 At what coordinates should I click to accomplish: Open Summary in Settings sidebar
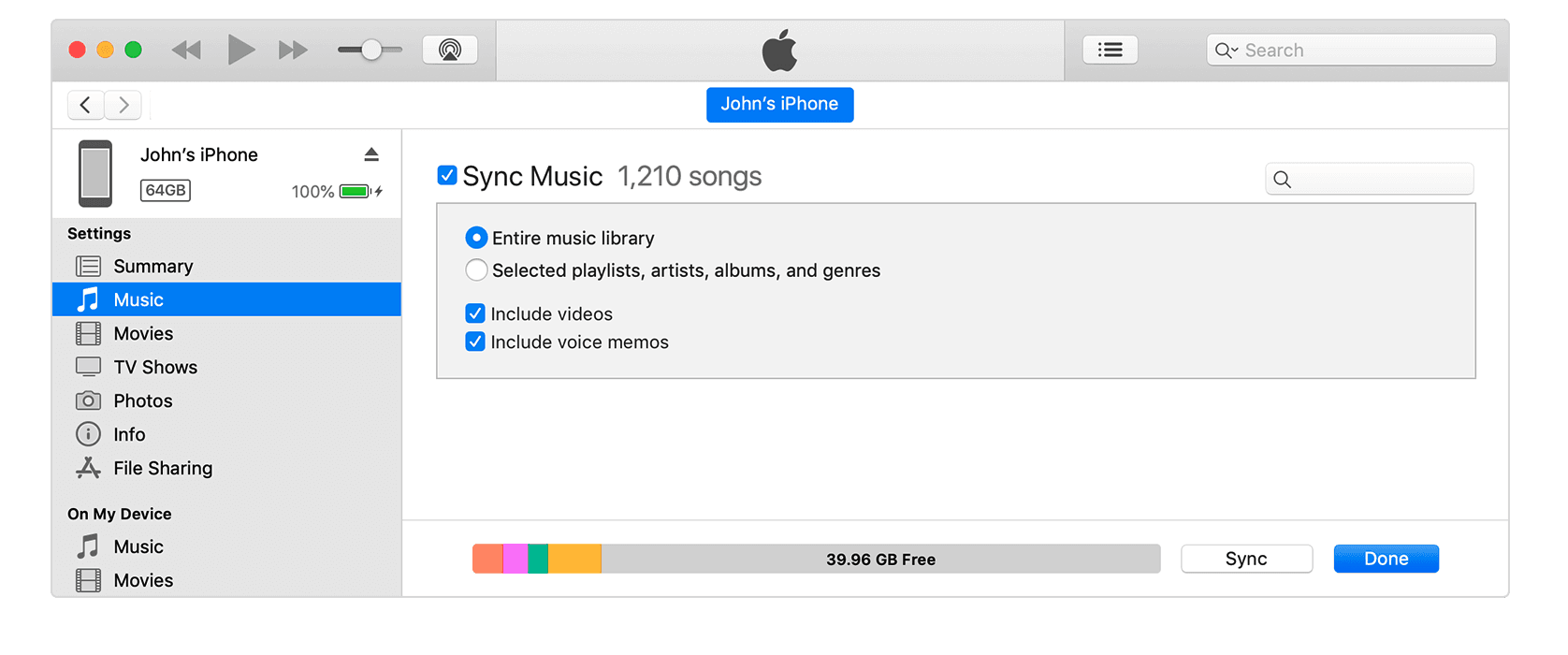click(152, 267)
